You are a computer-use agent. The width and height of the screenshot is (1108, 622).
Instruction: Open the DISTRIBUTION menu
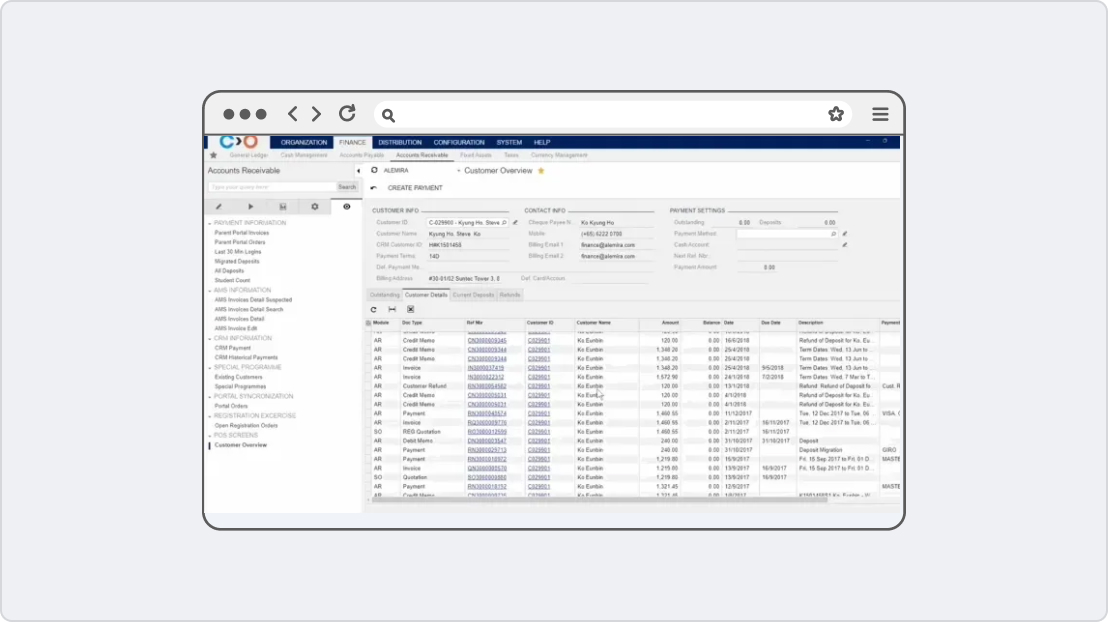point(402,142)
